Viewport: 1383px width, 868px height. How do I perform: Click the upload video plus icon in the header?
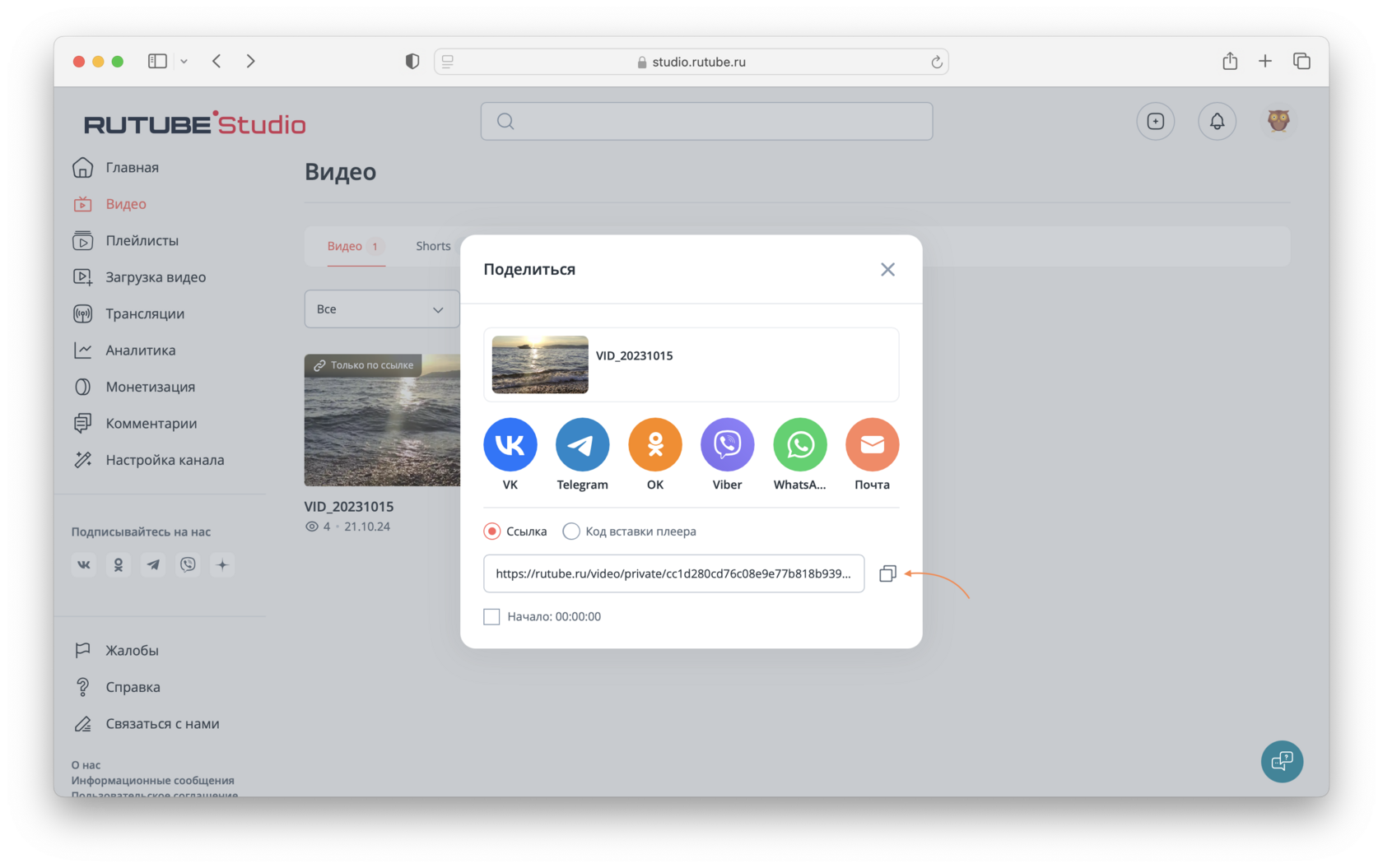pos(1156,122)
